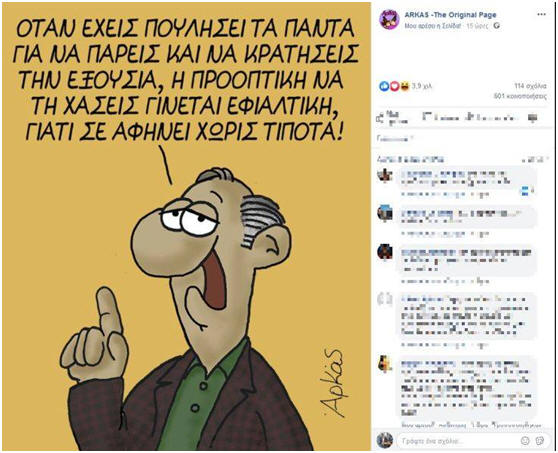558x453 pixels.
Task: Open the ARKAS -The Original Page link
Action: (450, 15)
